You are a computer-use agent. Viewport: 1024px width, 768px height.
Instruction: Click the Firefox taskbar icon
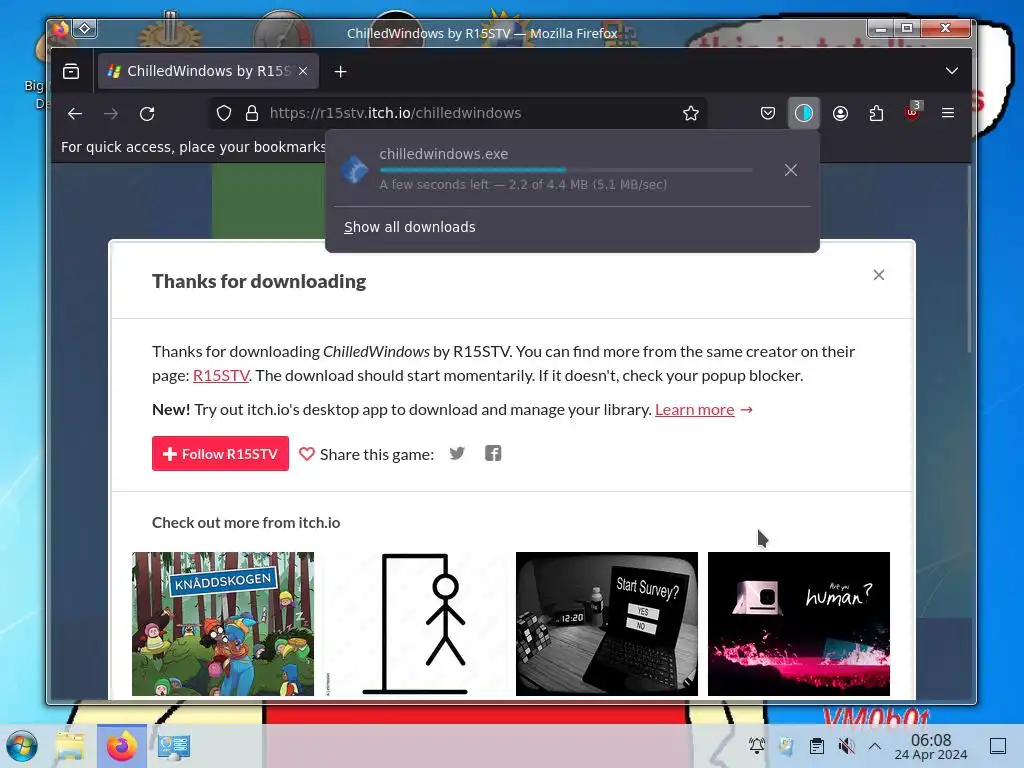click(121, 746)
